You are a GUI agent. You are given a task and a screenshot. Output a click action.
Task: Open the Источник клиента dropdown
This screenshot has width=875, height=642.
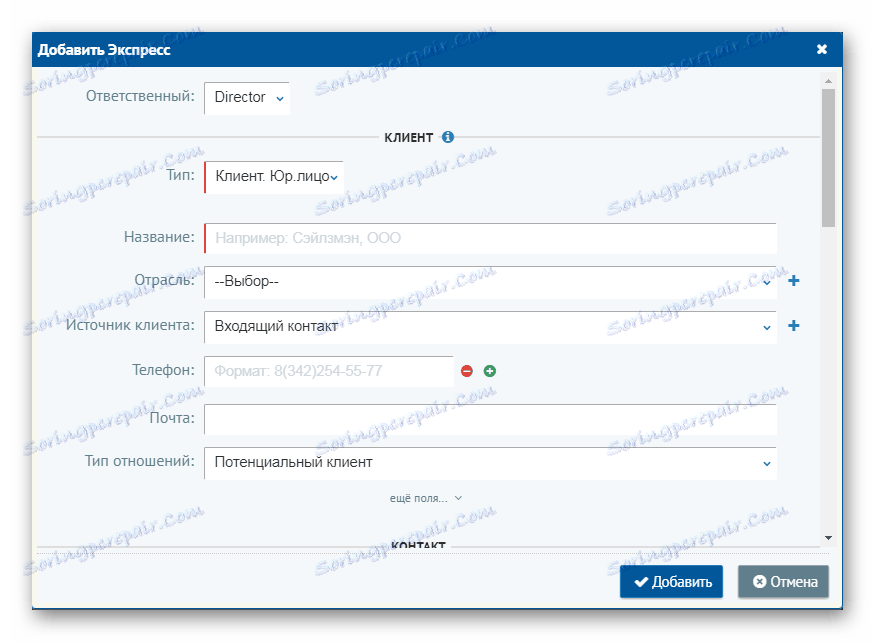click(490, 327)
